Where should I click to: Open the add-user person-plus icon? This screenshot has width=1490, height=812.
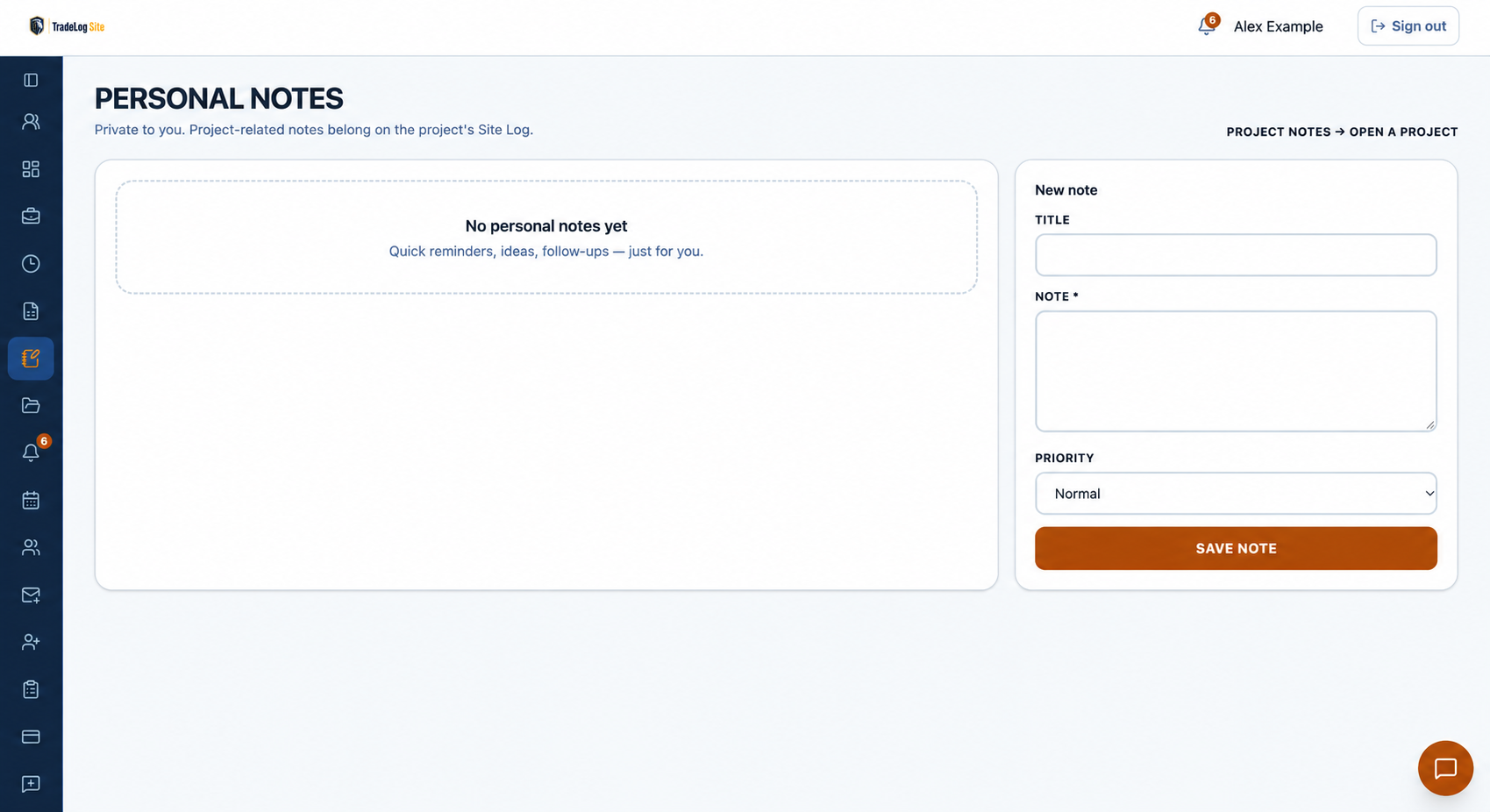(x=31, y=642)
